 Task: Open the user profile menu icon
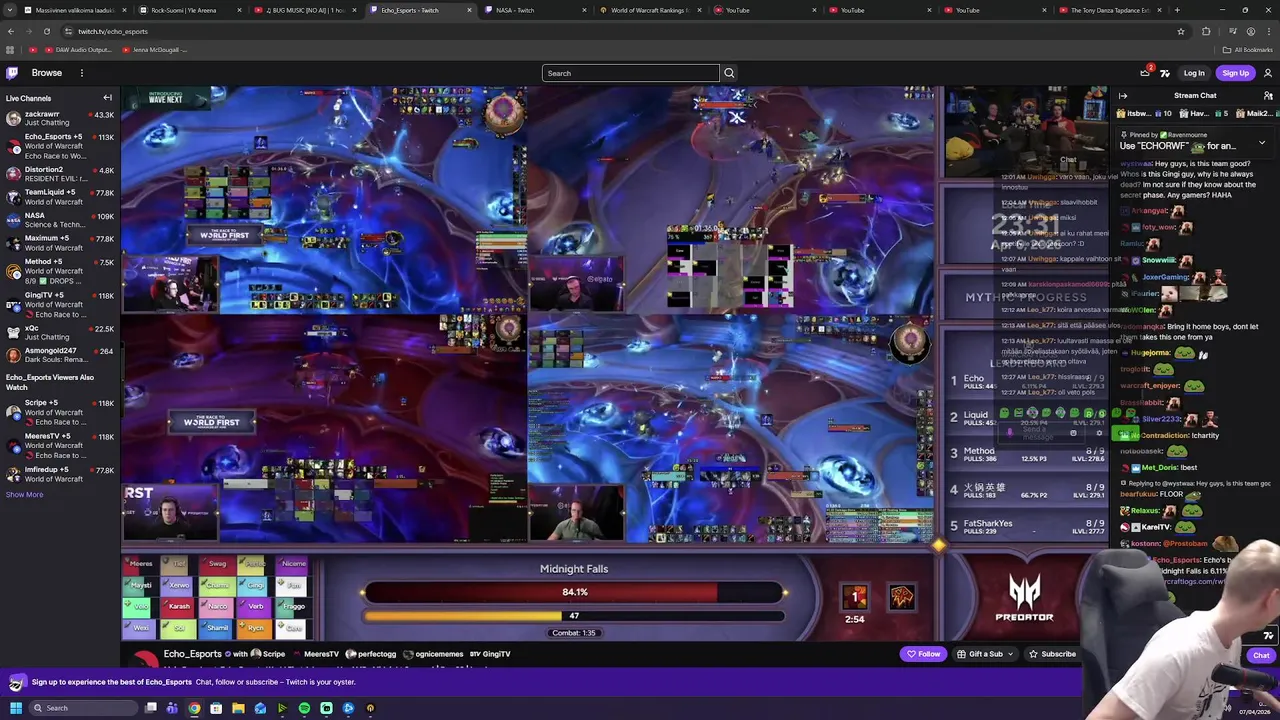click(x=1268, y=73)
